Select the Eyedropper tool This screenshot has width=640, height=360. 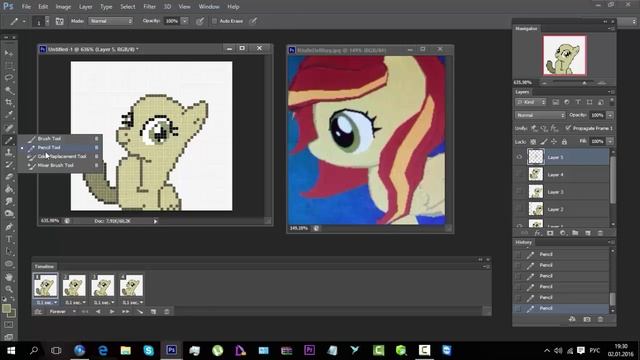point(9,115)
